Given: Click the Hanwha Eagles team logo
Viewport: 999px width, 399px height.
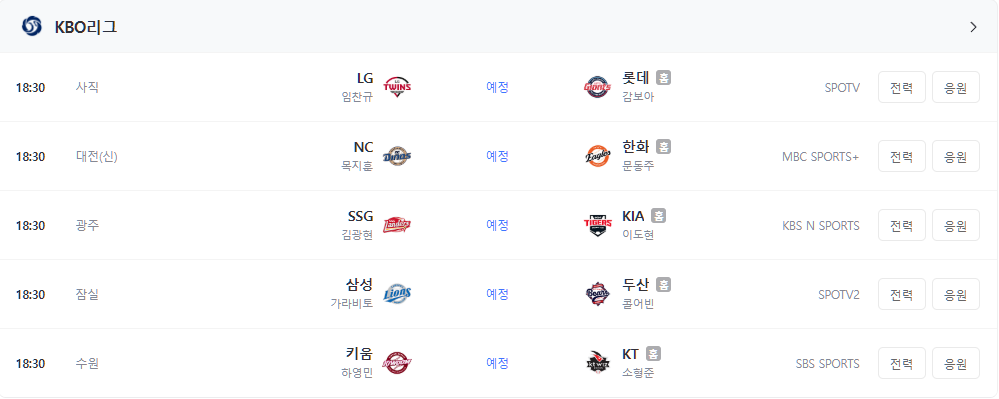Looking at the screenshot, I should (x=597, y=156).
